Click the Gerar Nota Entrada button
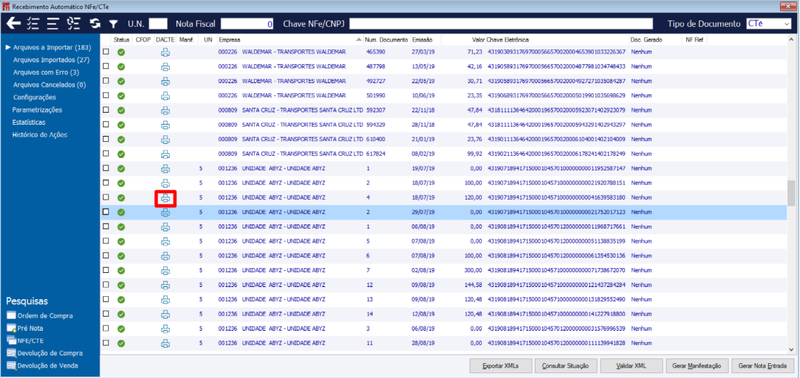Viewport: 800px width, 378px height. (x=762, y=366)
